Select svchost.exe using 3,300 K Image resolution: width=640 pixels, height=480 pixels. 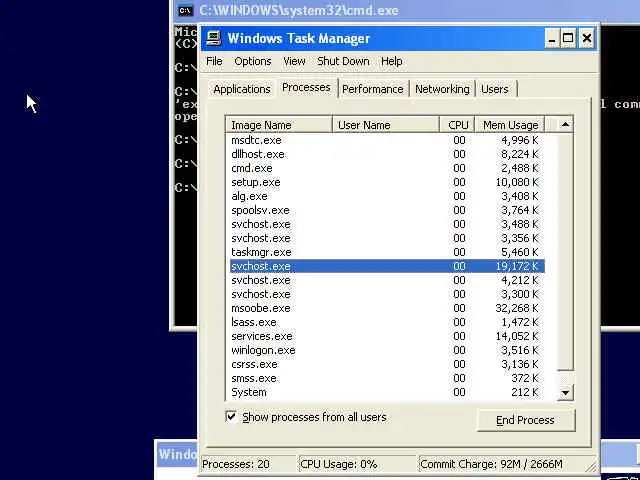[x=386, y=294]
